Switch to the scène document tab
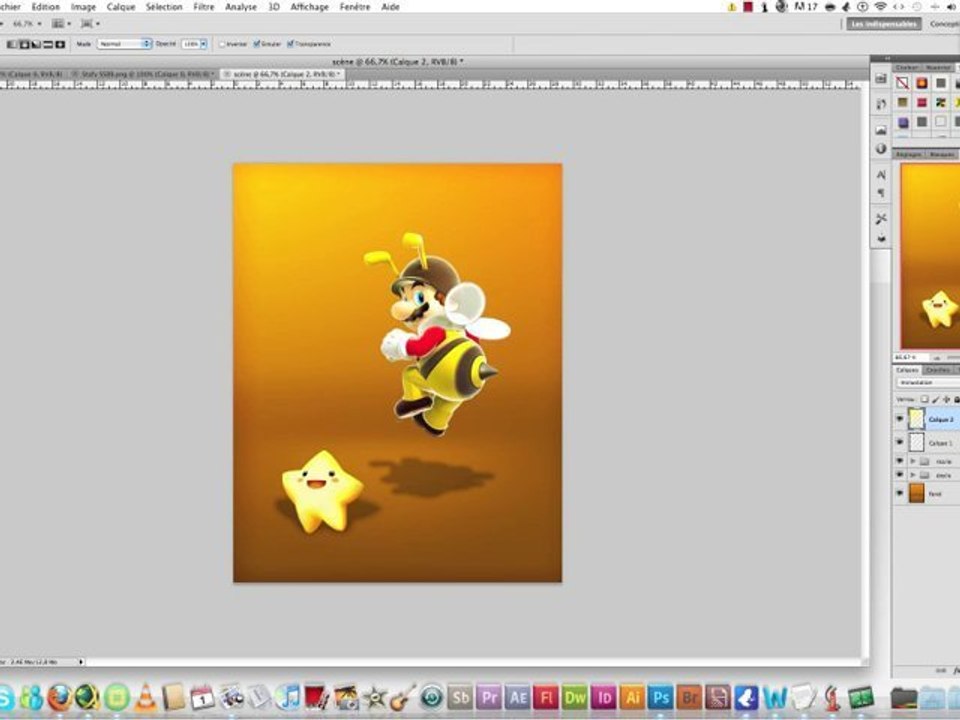Image resolution: width=960 pixels, height=720 pixels. click(x=283, y=74)
